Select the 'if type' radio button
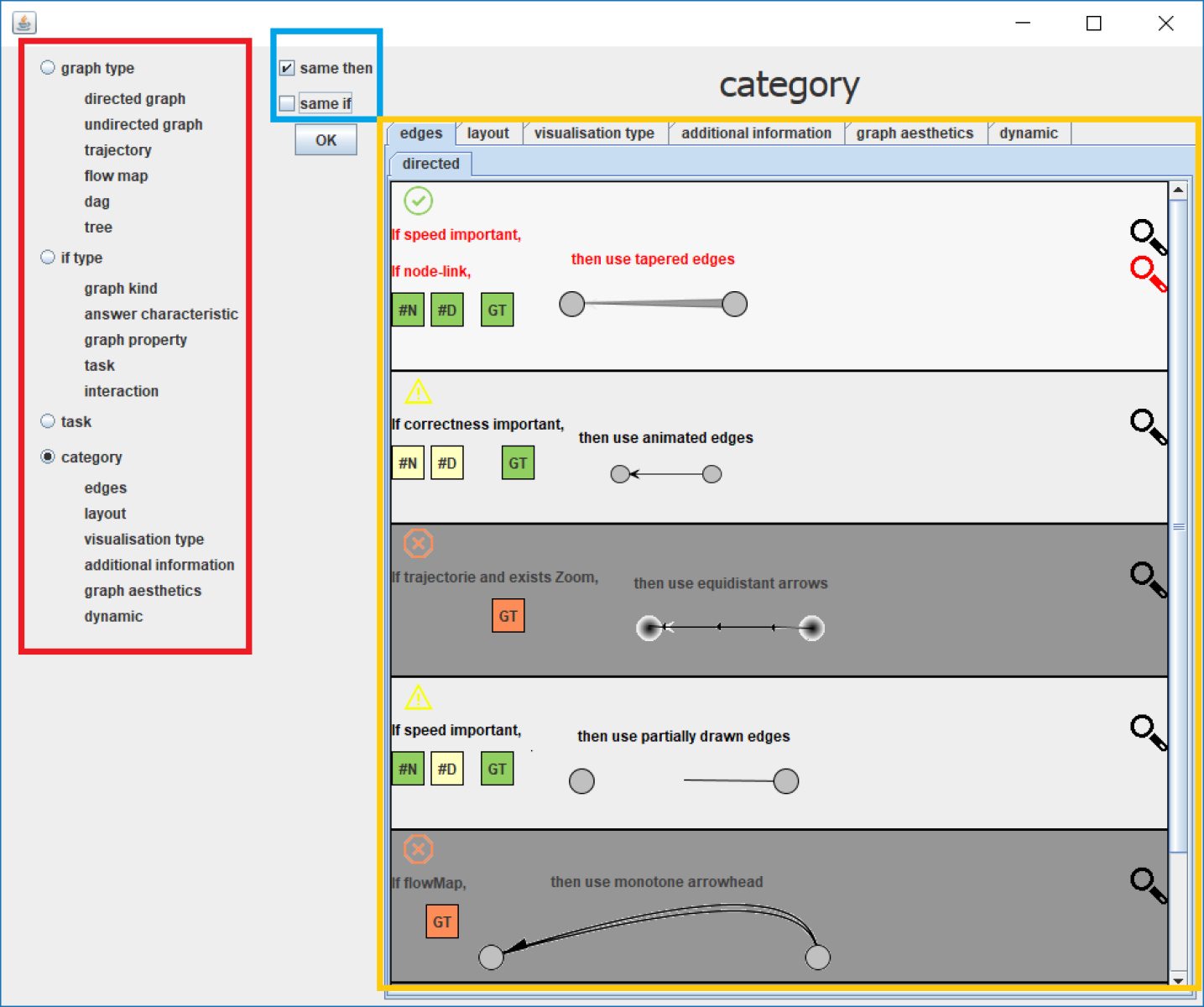Screen dimensions: 1204x1007 click(x=48, y=258)
